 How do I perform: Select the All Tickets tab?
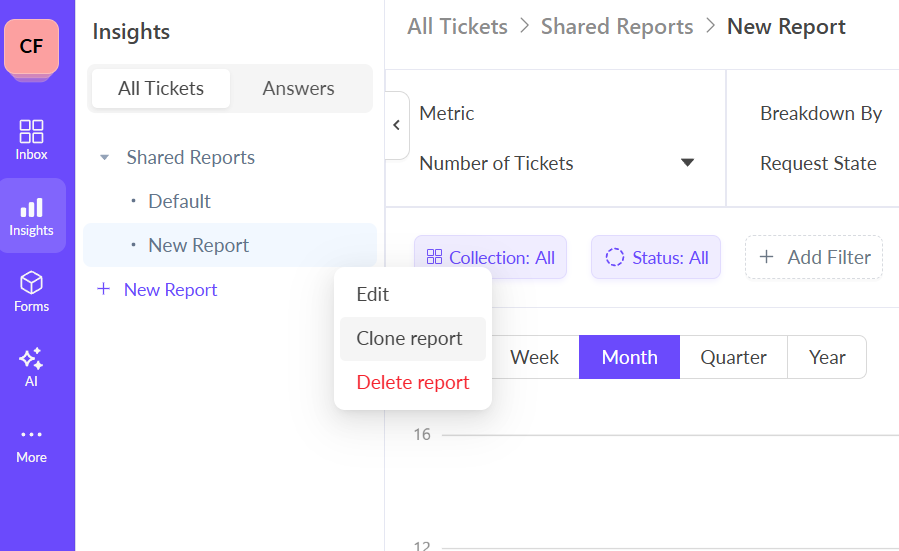(161, 88)
